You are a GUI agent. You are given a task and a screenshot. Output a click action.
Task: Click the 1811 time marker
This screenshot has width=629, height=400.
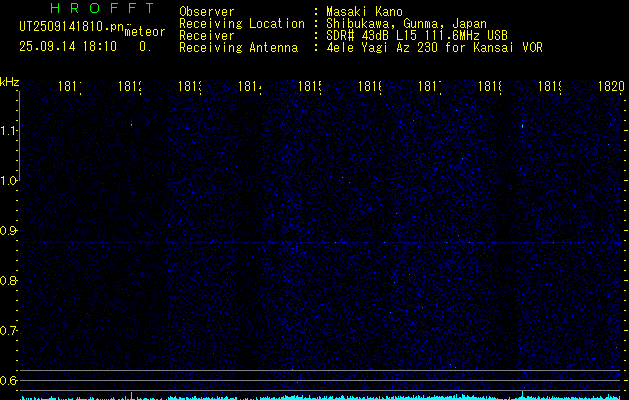coord(70,86)
